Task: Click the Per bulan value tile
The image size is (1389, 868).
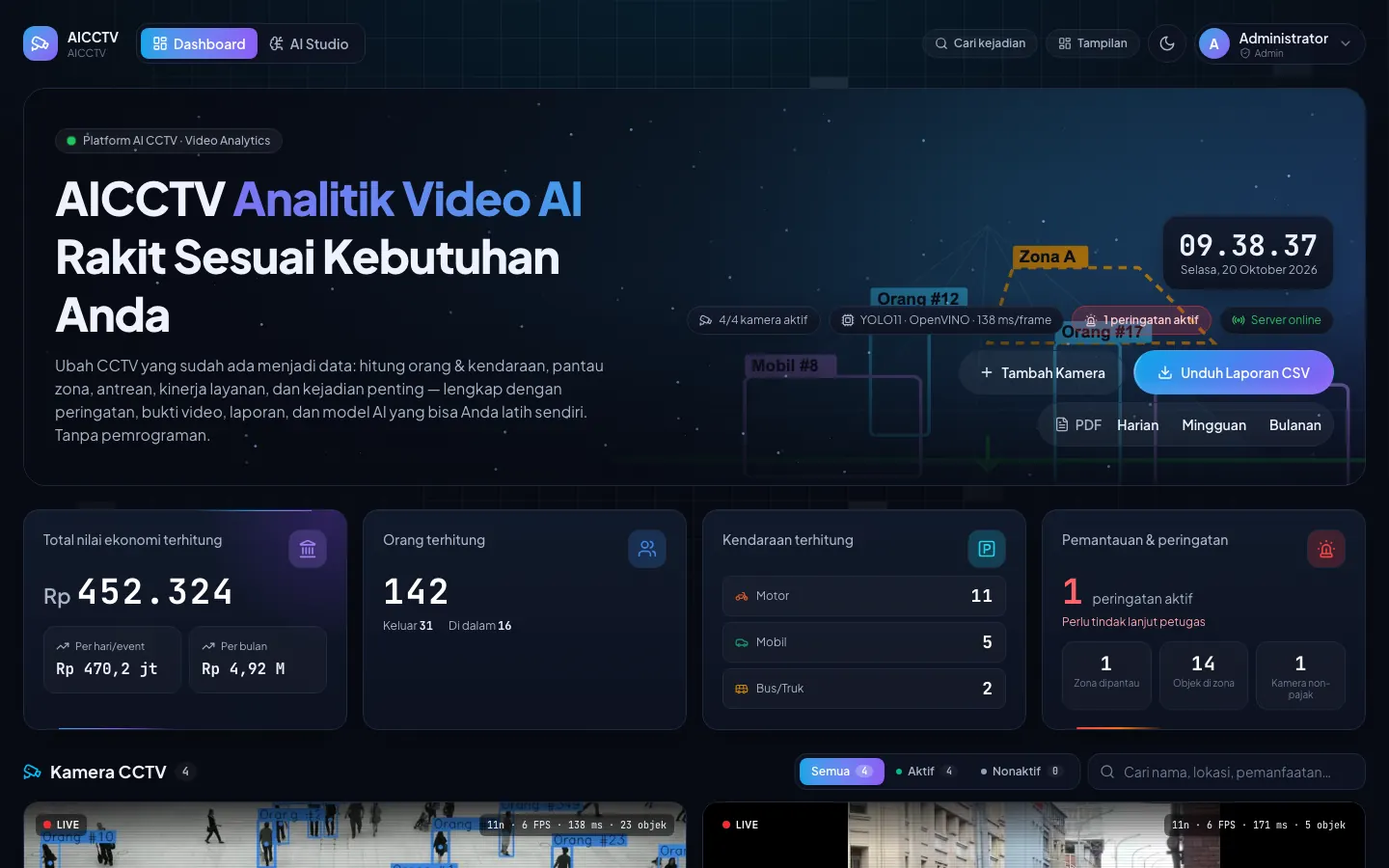Action: point(258,660)
